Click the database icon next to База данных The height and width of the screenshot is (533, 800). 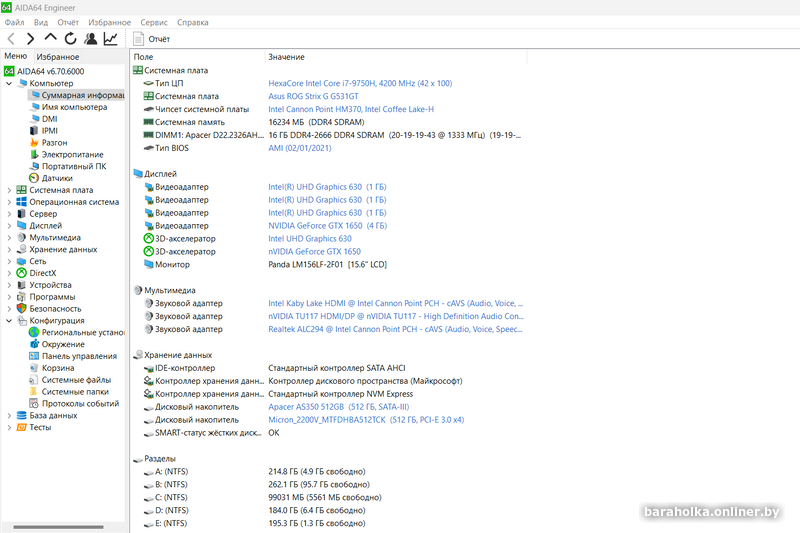point(21,415)
